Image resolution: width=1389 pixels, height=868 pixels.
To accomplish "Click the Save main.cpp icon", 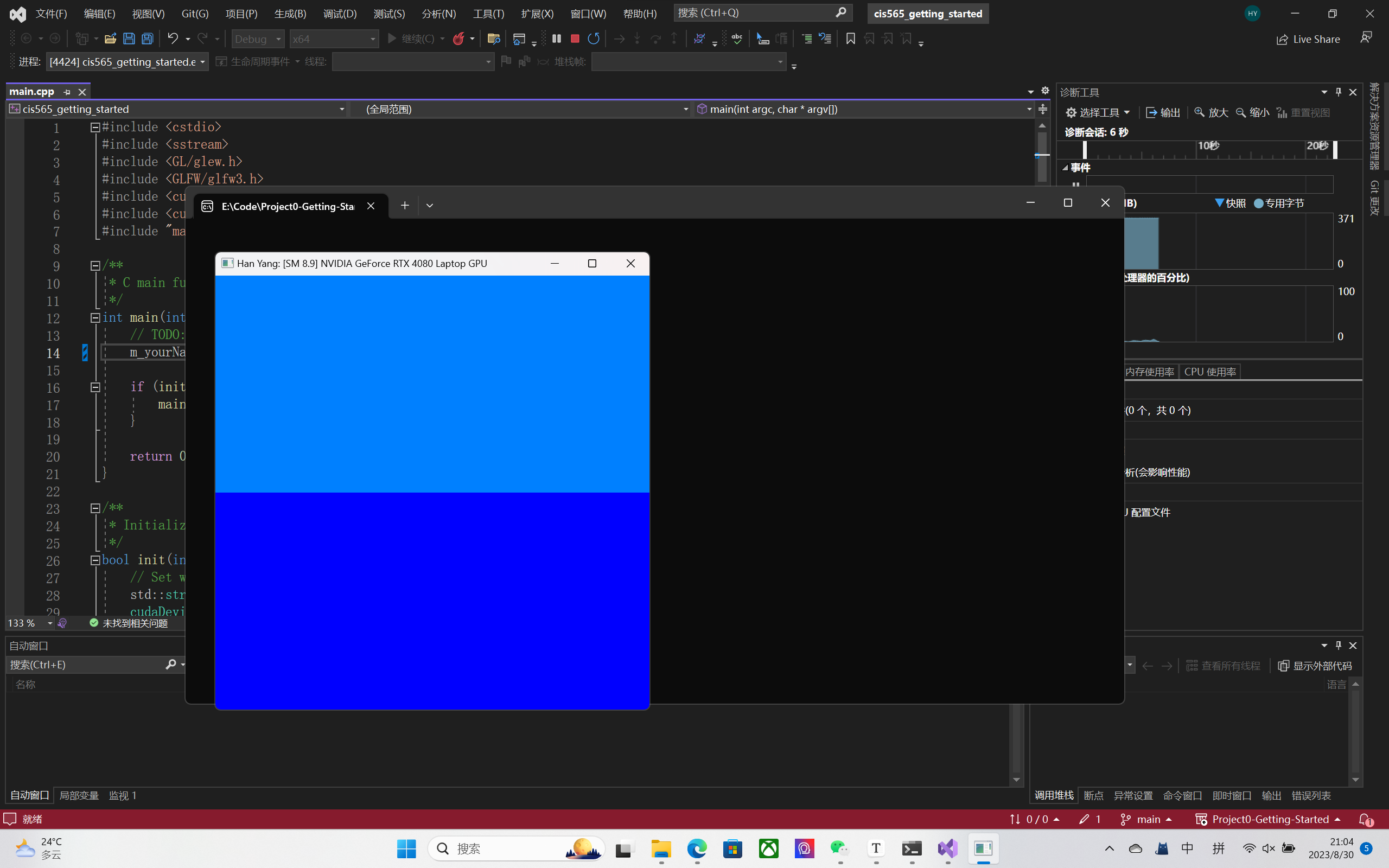I will 129,39.
